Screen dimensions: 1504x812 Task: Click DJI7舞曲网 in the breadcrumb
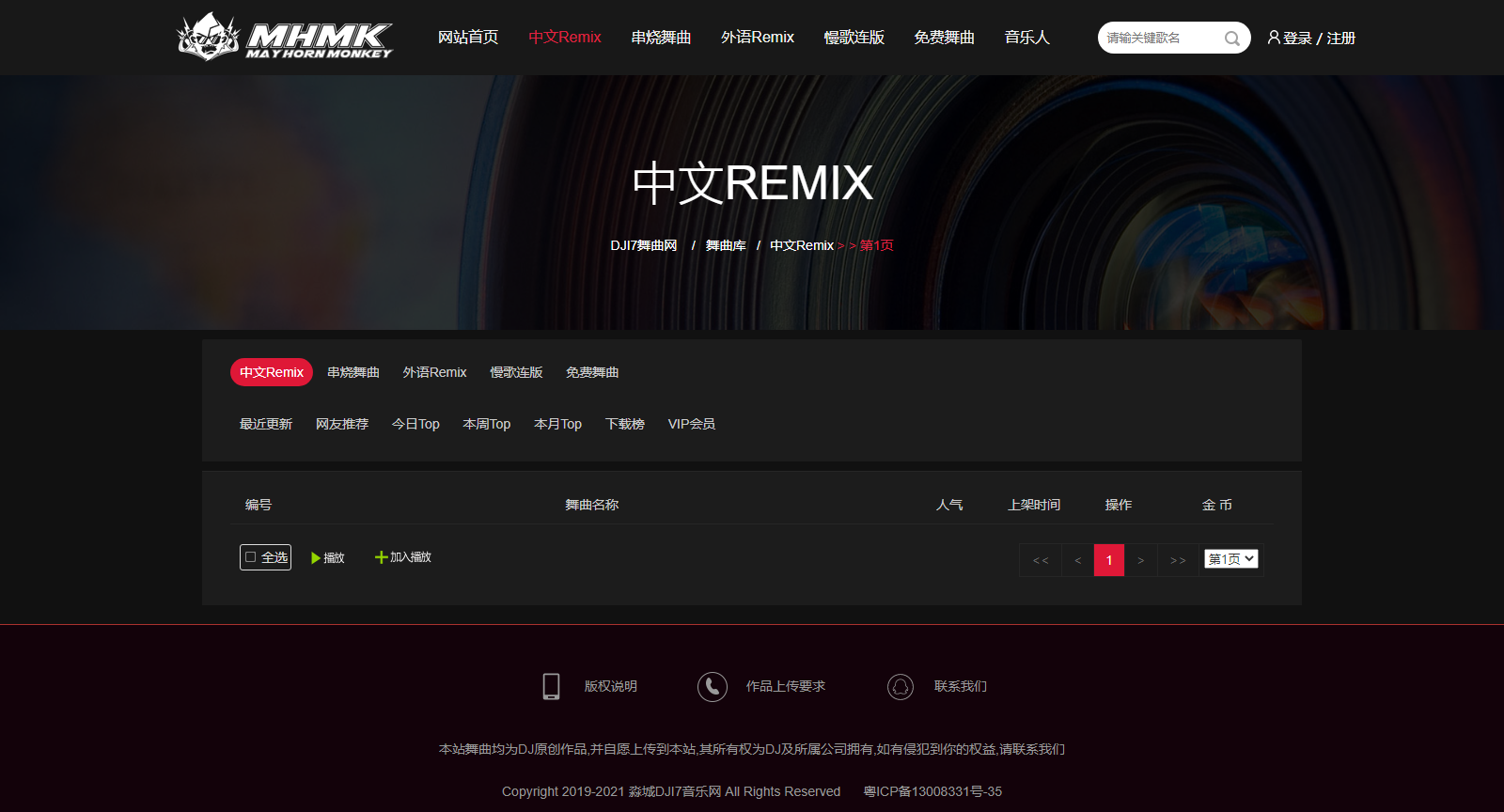tap(644, 245)
